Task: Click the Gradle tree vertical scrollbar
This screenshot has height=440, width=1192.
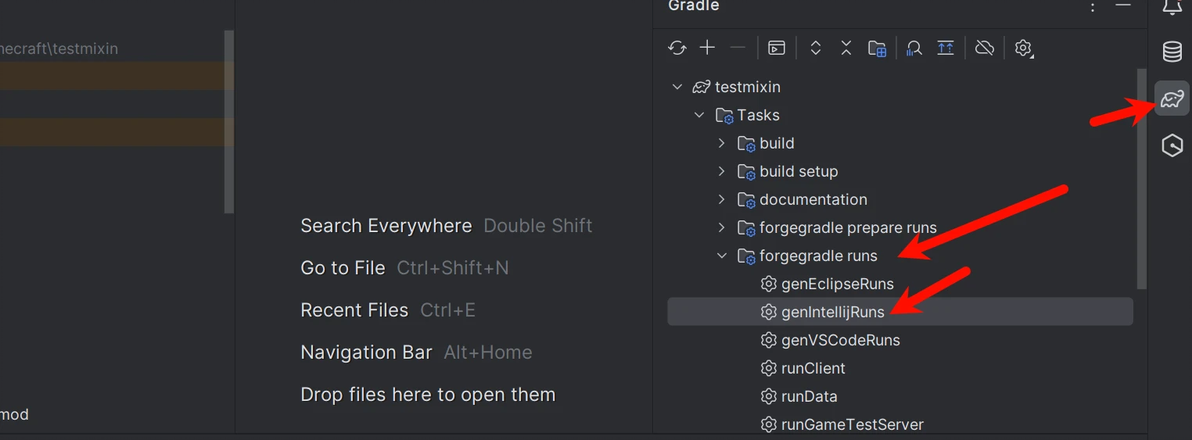Action: [x=1141, y=180]
